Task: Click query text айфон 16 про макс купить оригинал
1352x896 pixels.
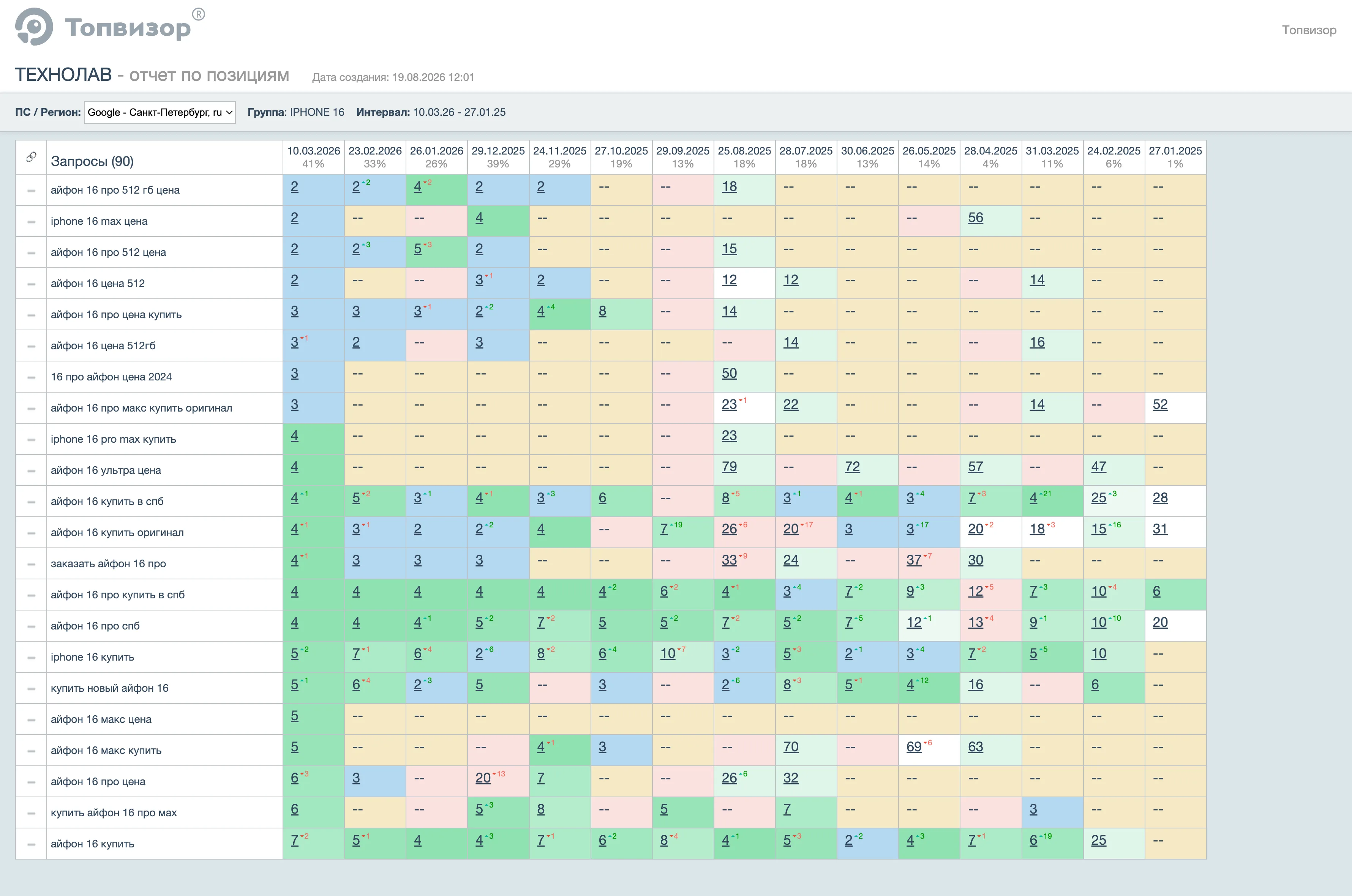Action: pyautogui.click(x=141, y=408)
